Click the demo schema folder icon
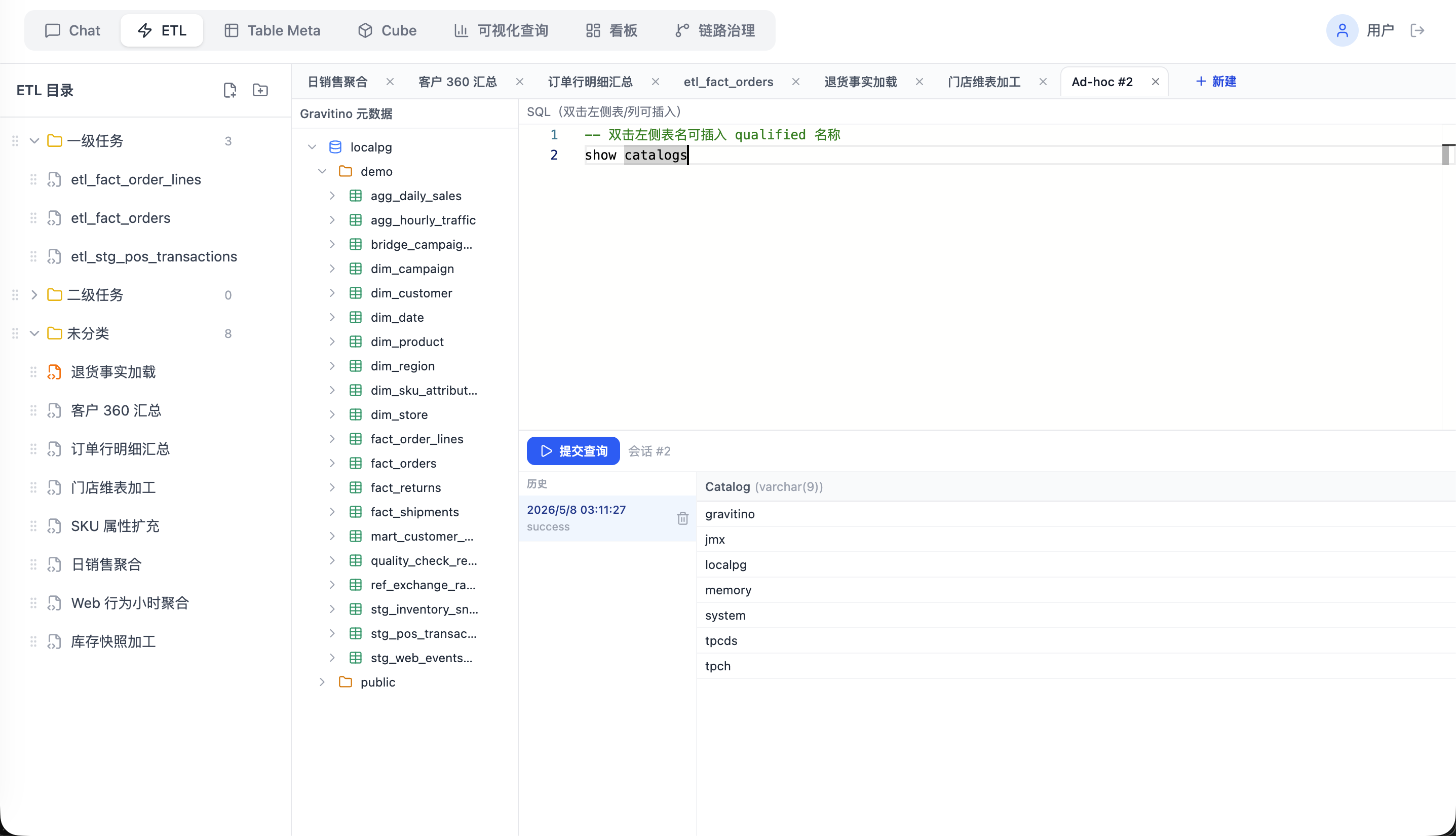 345,171
